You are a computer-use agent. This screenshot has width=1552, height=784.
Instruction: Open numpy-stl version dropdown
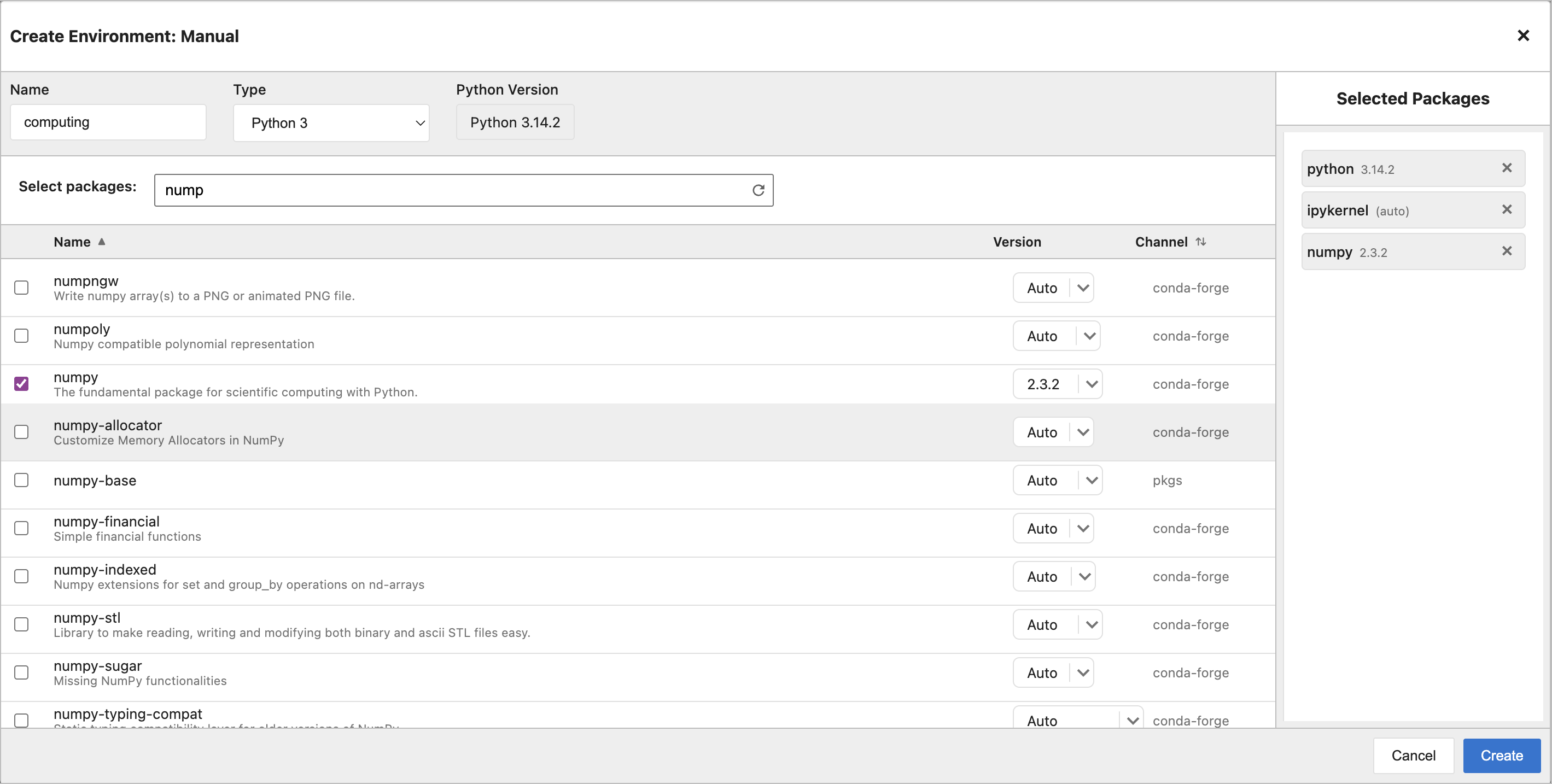[x=1057, y=624]
